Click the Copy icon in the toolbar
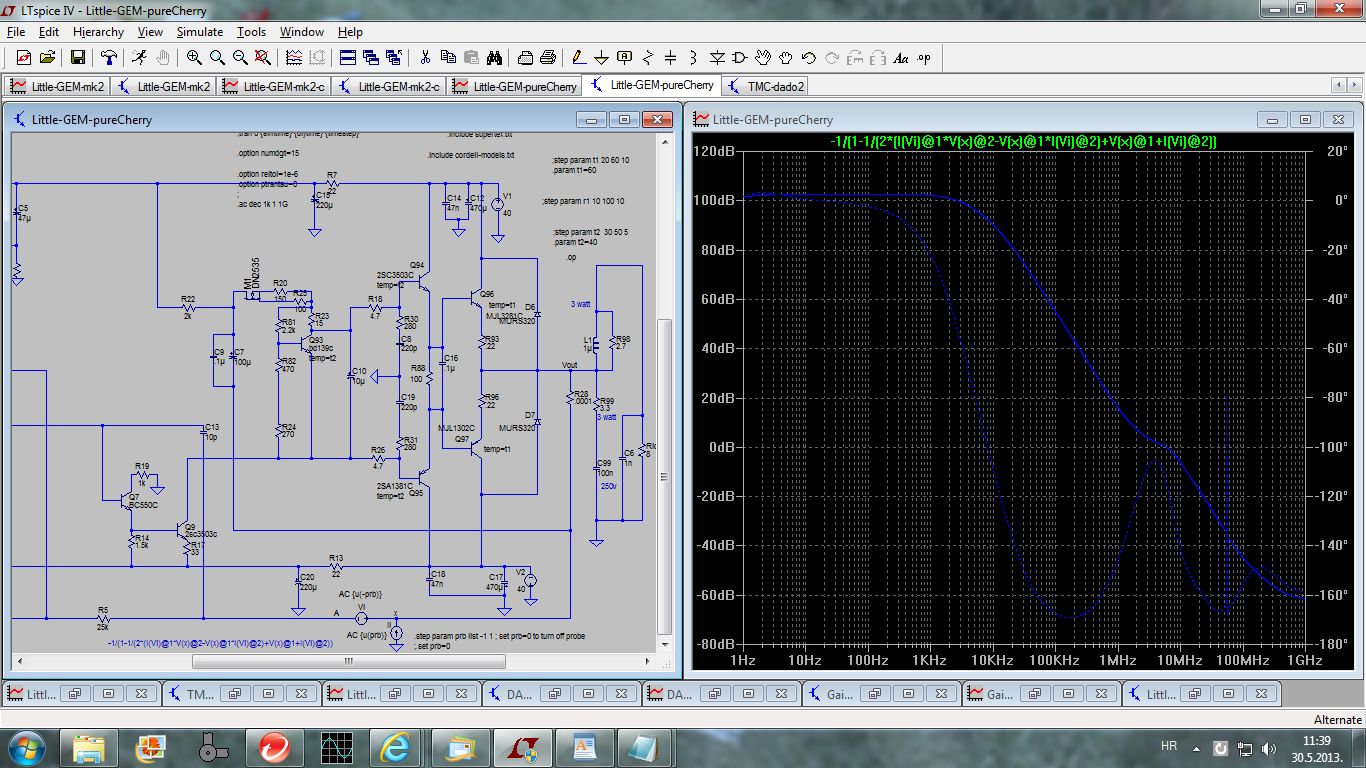Viewport: 1366px width, 768px height. [448, 57]
